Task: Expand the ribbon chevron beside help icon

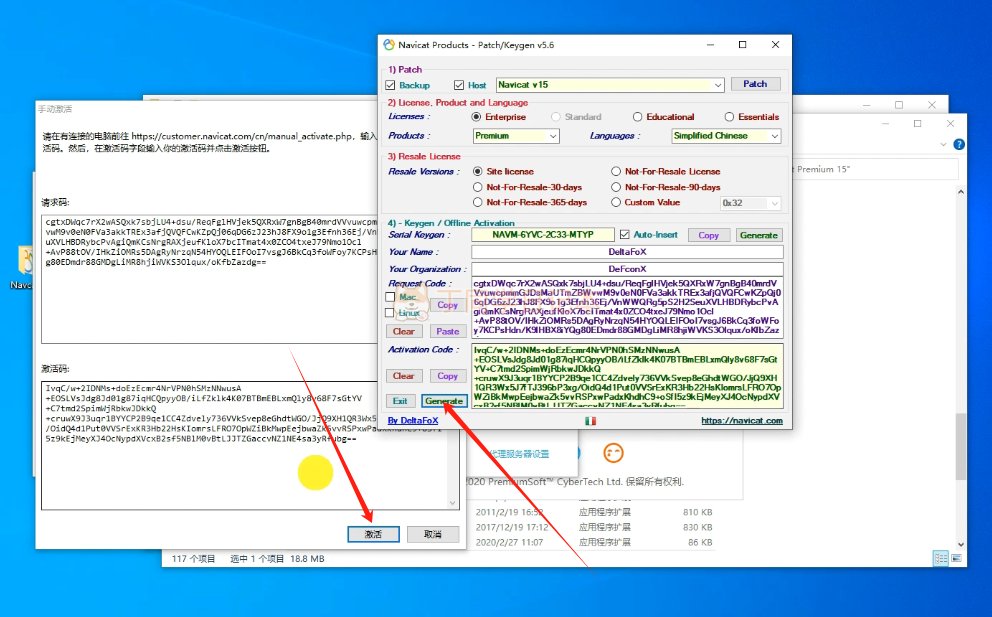Action: click(943, 144)
